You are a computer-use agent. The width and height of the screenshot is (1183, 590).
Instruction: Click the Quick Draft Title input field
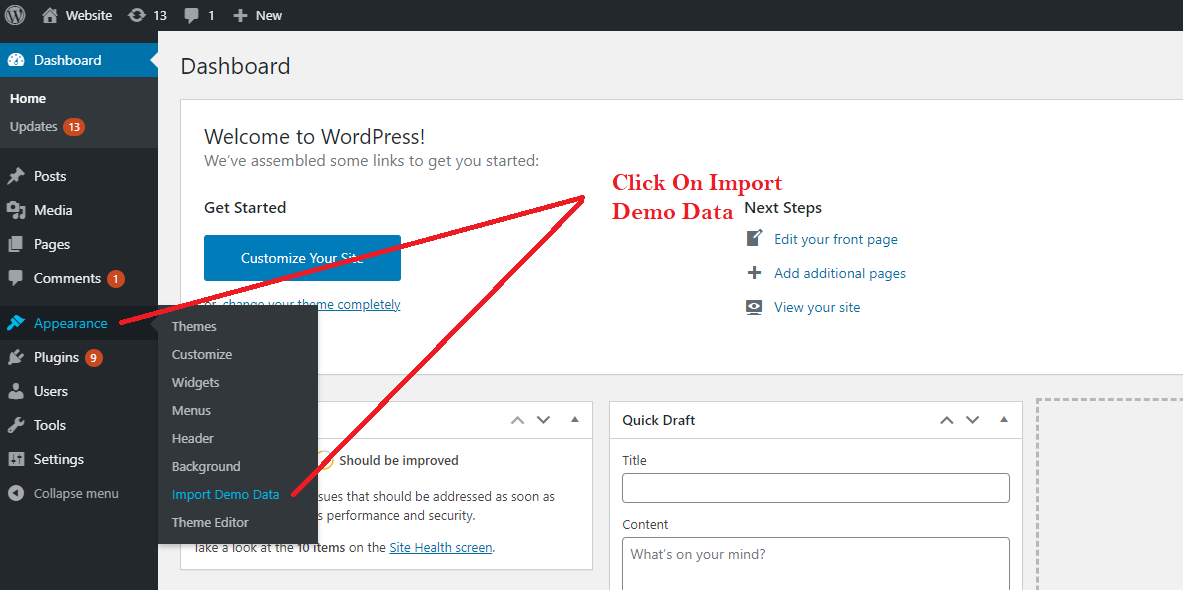[816, 487]
